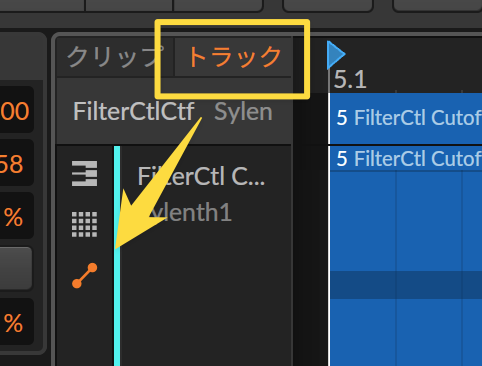Click the Sylenth1 device label under track

click(190, 212)
